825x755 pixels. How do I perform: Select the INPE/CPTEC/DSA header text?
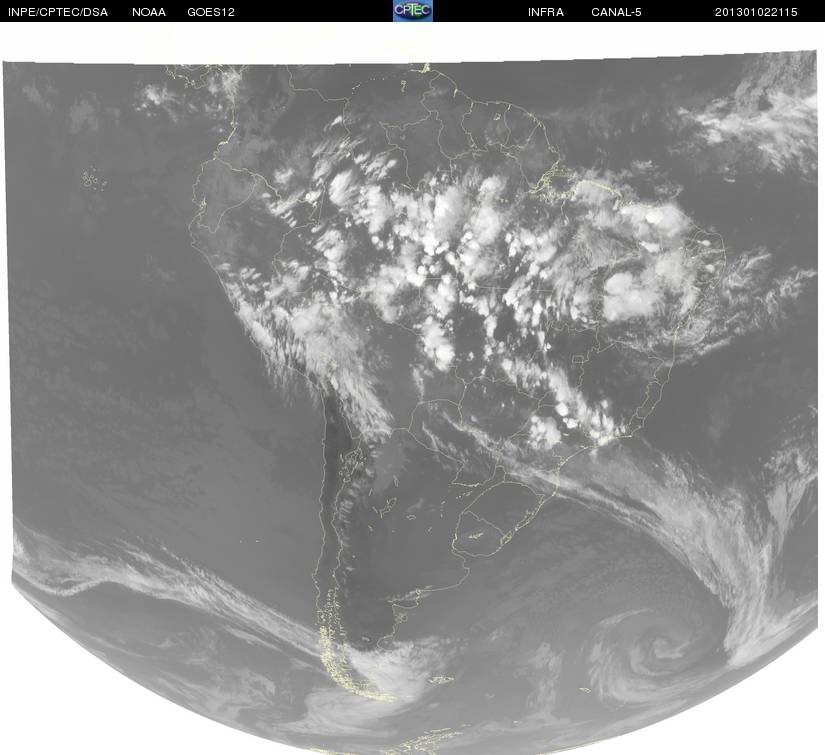(58, 12)
